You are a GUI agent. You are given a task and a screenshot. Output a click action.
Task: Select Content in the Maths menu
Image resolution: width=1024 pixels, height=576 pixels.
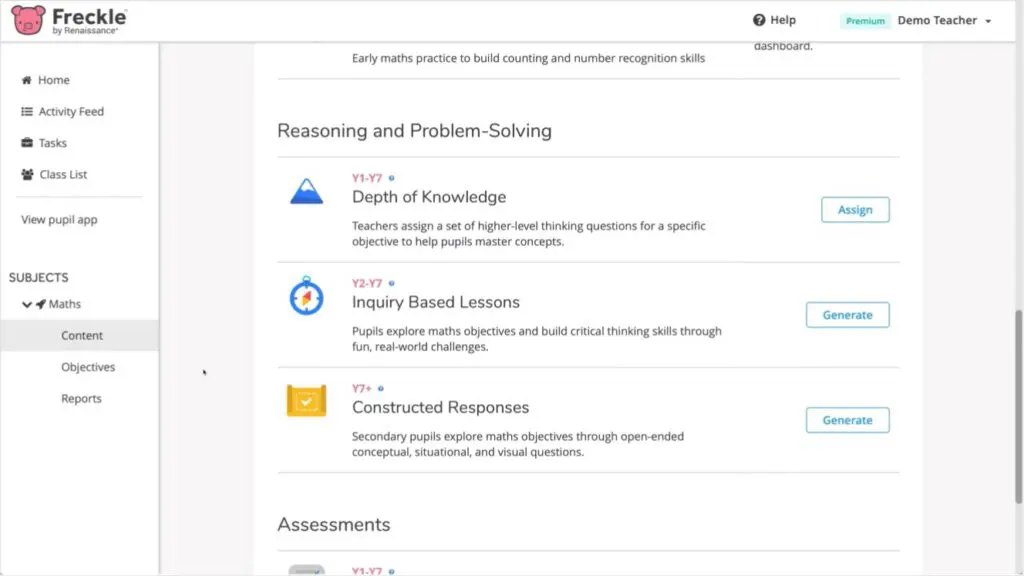click(x=82, y=336)
